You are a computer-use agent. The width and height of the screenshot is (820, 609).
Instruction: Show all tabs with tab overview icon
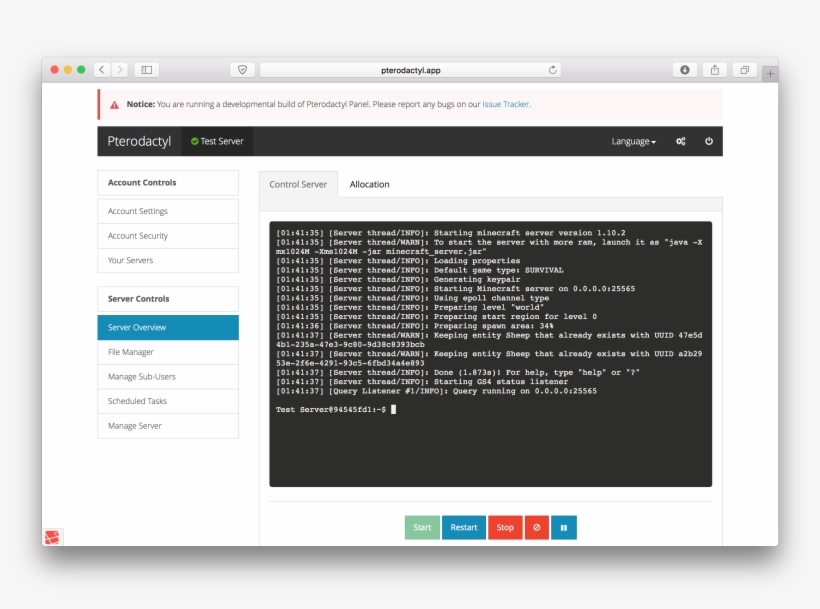[745, 70]
